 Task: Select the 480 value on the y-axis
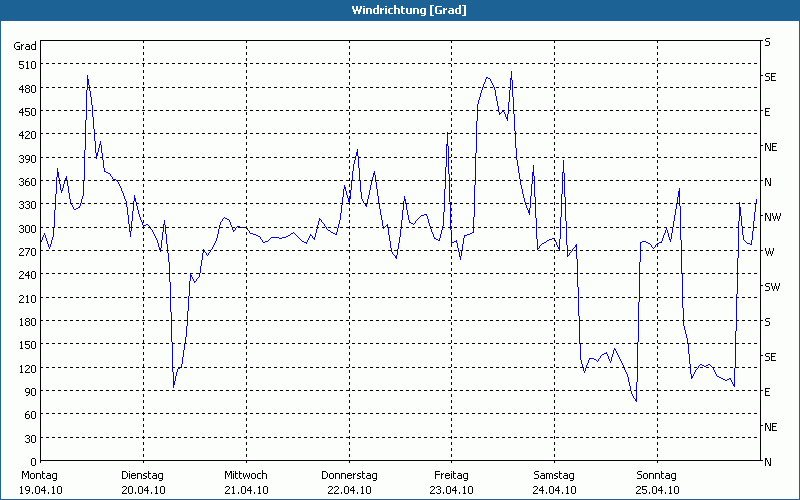(28, 89)
